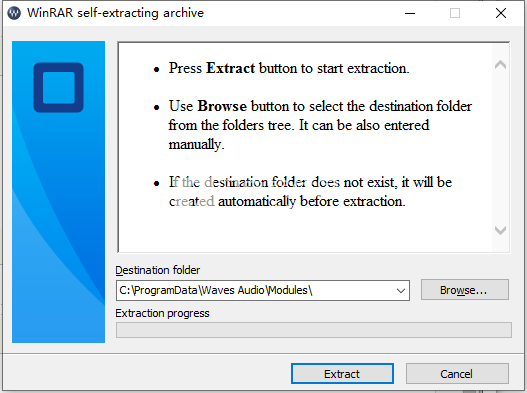Screen dimensions: 527x393
Task: Click the Destination folder label
Action: point(158,270)
